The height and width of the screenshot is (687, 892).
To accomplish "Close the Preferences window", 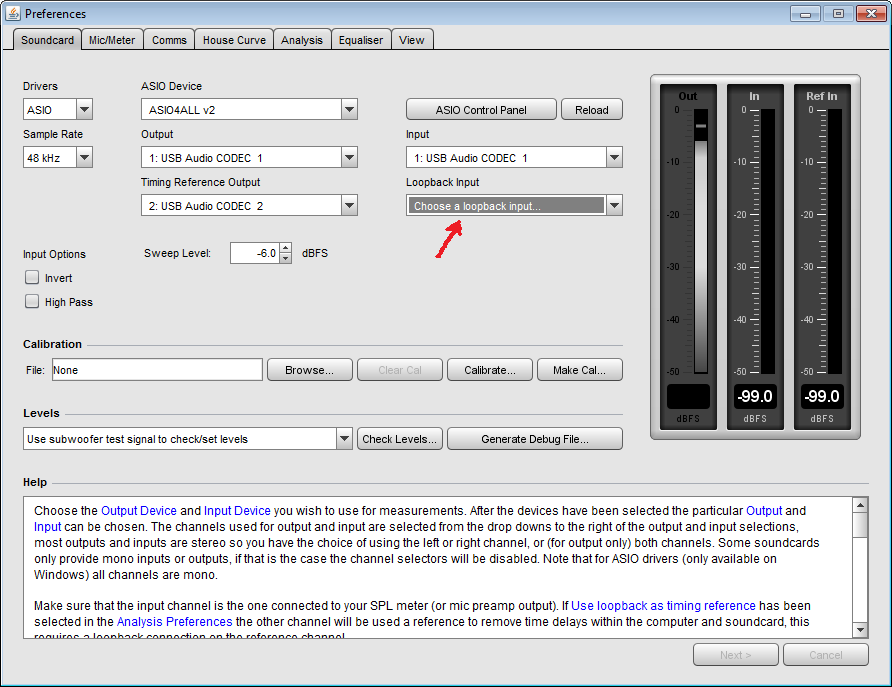I will (871, 14).
